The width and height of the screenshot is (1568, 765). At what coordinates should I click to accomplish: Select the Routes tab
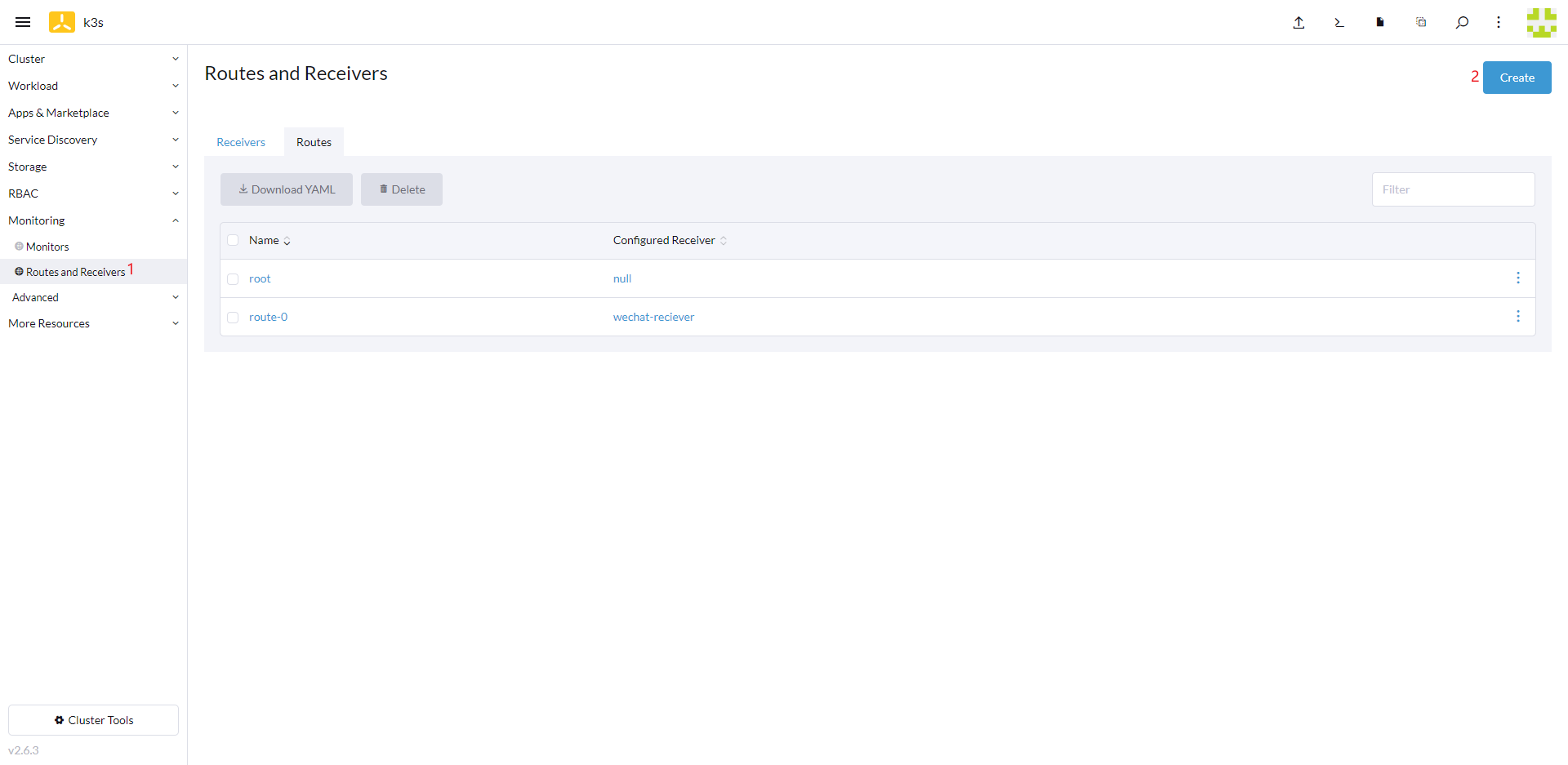[314, 142]
